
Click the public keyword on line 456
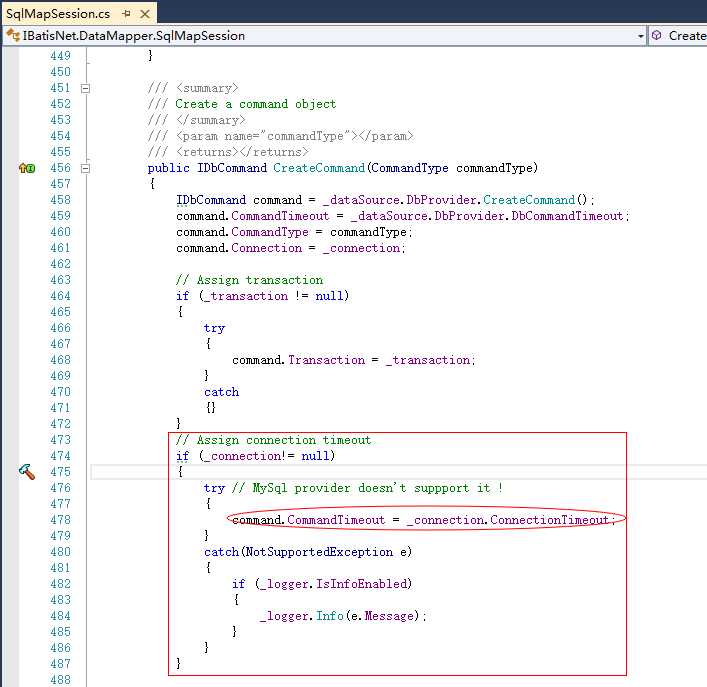pyautogui.click(x=169, y=169)
